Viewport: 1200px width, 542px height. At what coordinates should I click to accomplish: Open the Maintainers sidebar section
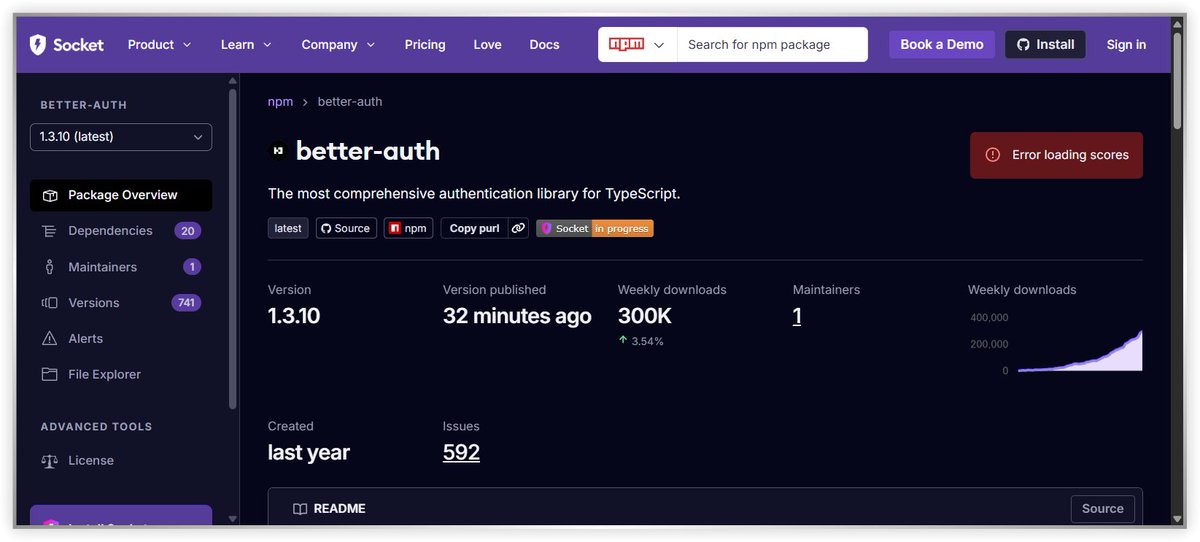[121, 267]
